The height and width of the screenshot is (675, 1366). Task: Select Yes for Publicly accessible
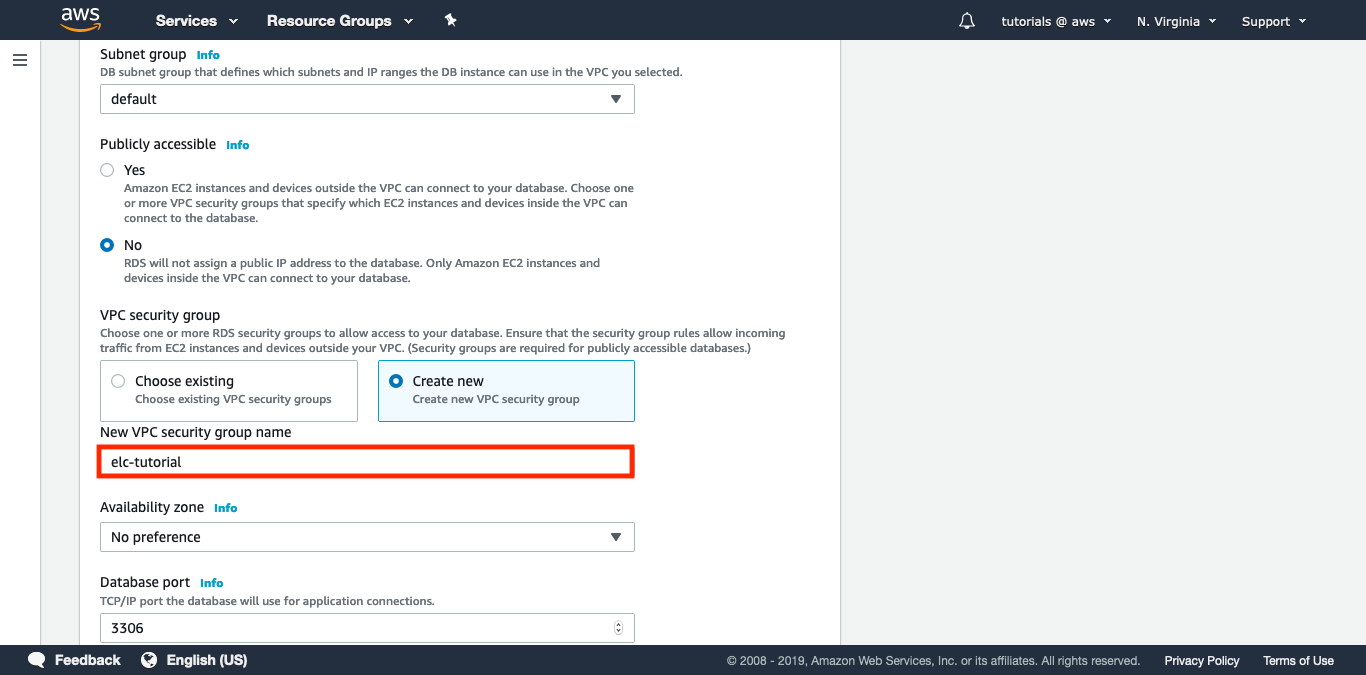point(107,170)
